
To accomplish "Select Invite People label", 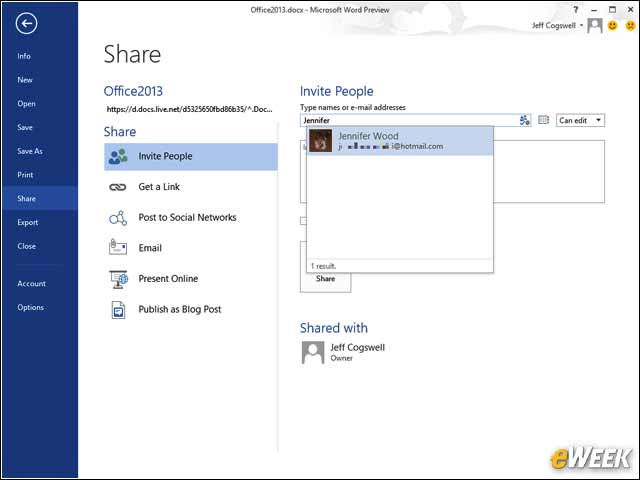I will tap(165, 156).
